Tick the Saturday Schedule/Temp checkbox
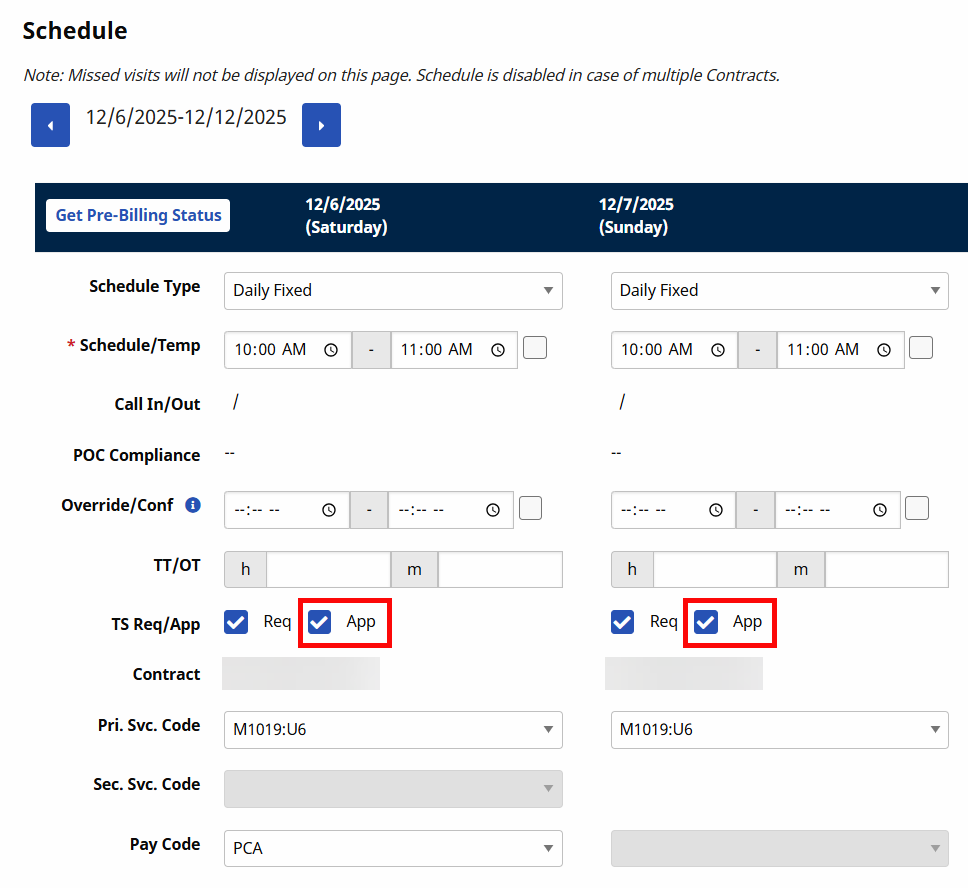The image size is (968, 888). tap(535, 348)
